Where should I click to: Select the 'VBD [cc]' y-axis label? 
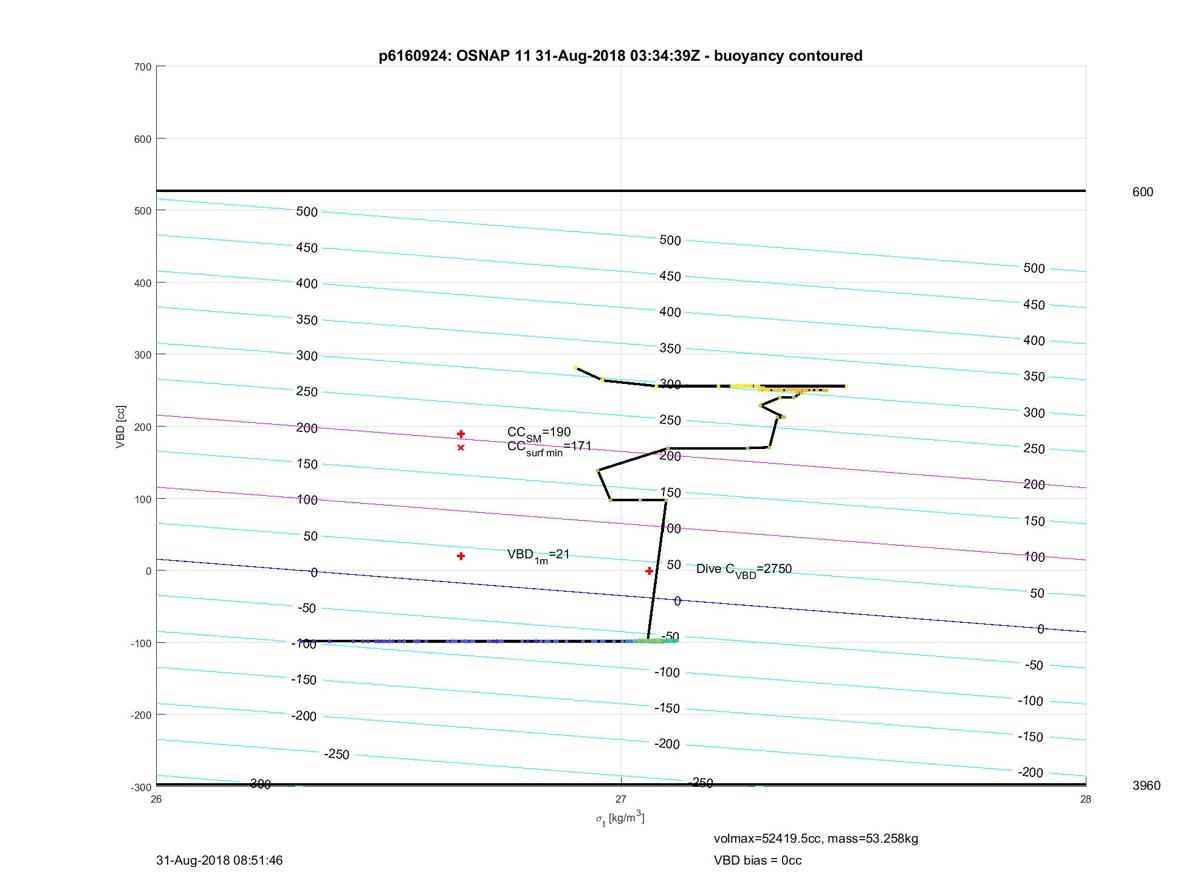click(120, 427)
